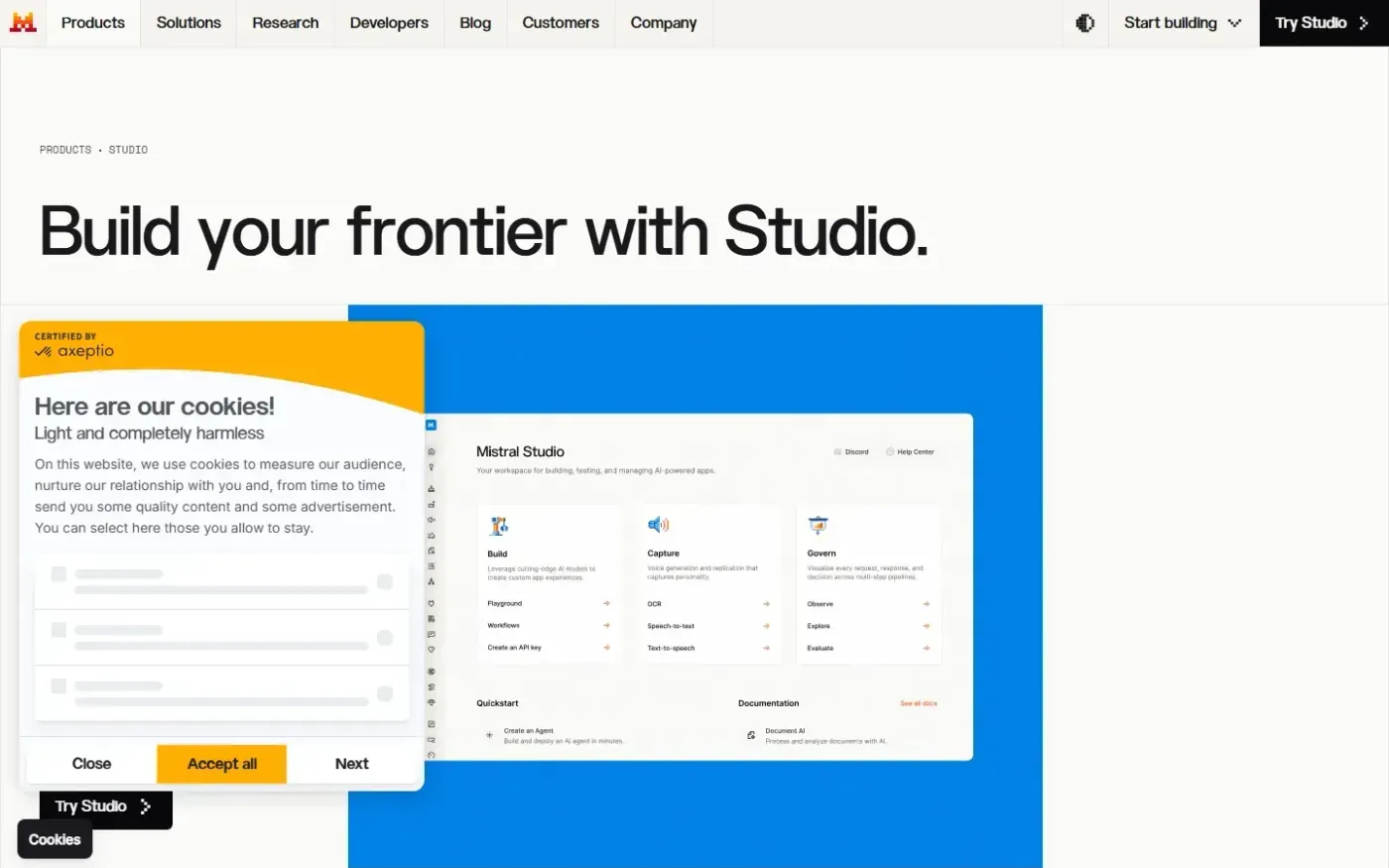
Task: Open the Products menu
Action: point(93,23)
